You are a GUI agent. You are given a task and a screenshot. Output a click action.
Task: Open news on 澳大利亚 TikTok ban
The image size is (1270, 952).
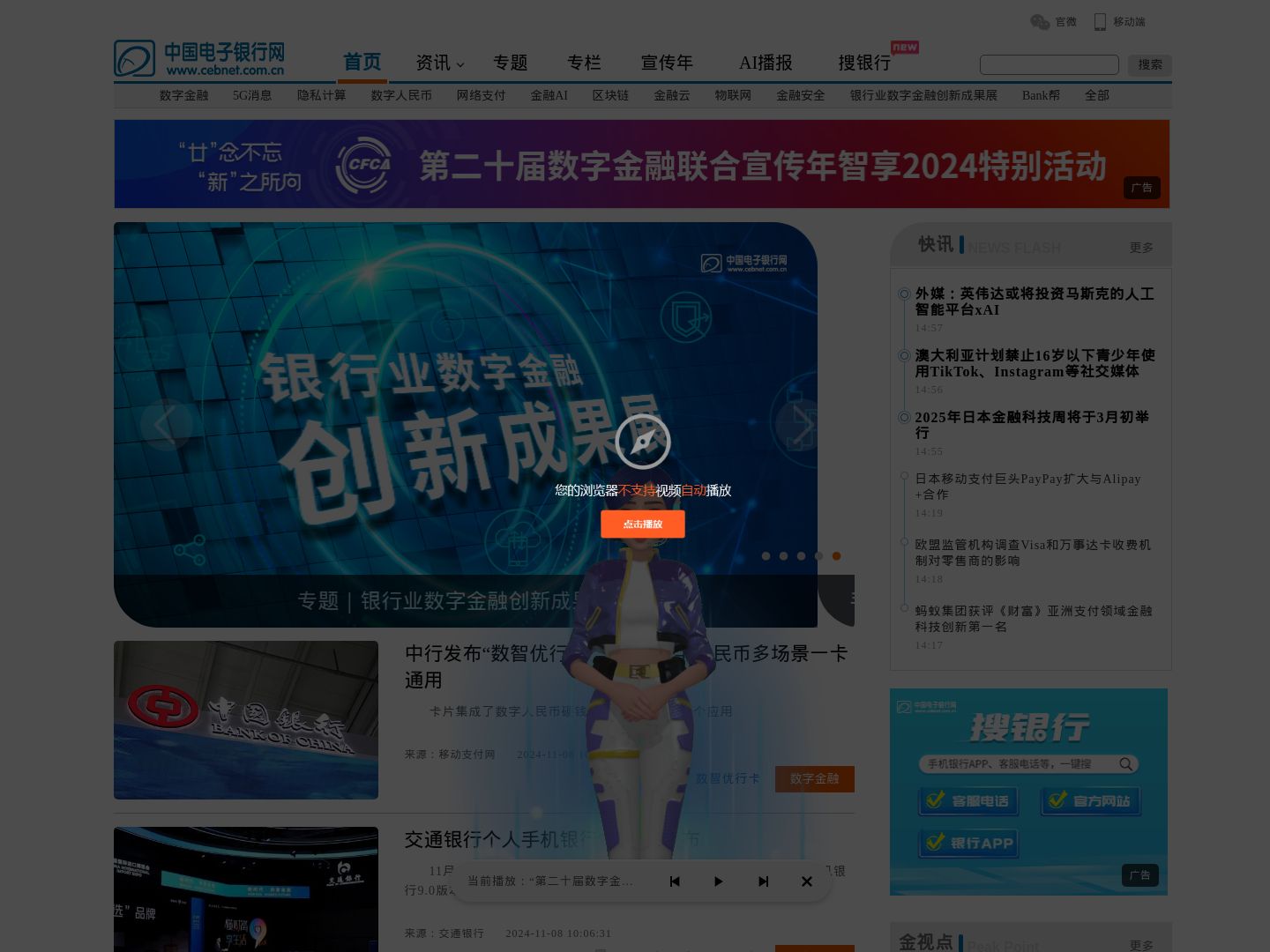1035,363
